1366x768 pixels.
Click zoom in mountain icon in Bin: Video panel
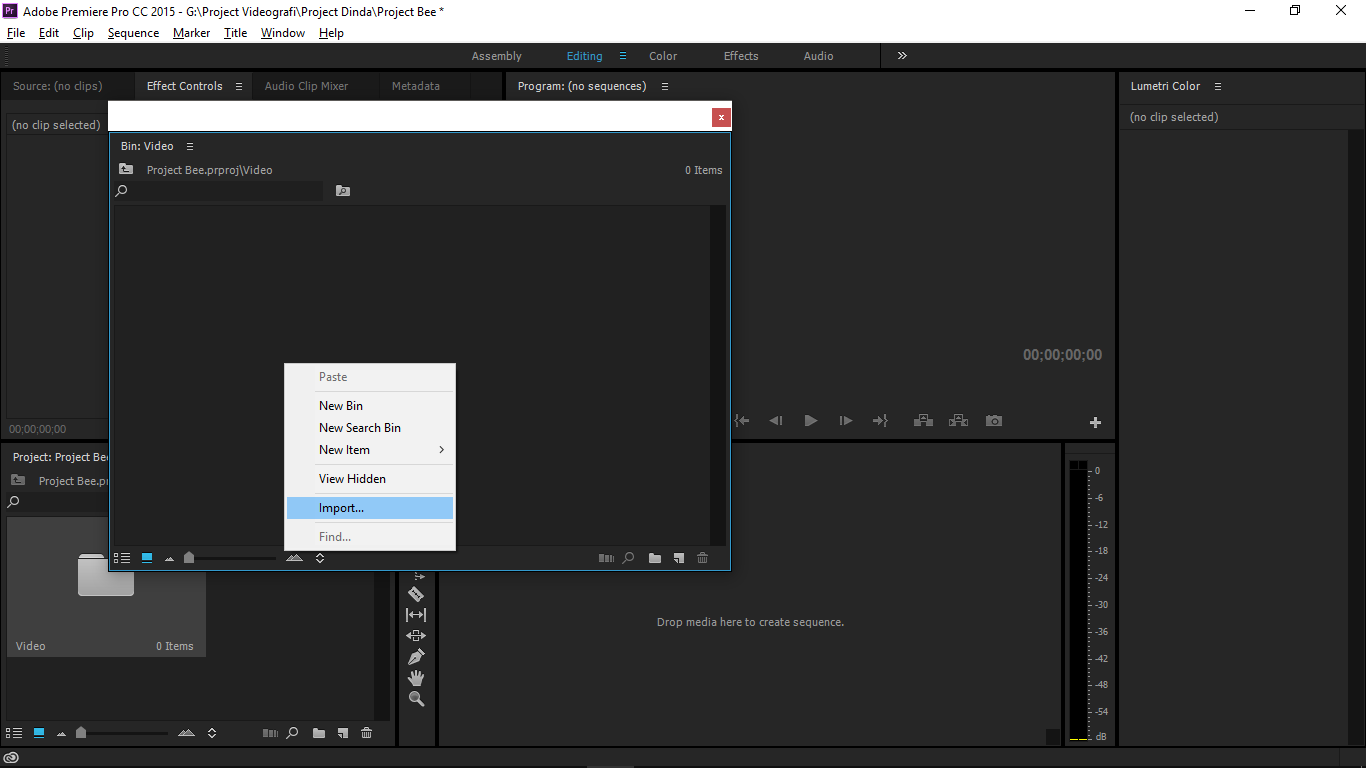(294, 558)
